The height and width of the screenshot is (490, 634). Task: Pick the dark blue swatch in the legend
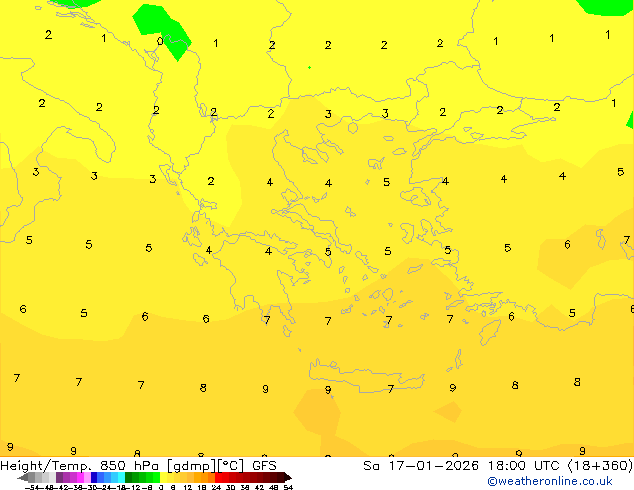94,477
